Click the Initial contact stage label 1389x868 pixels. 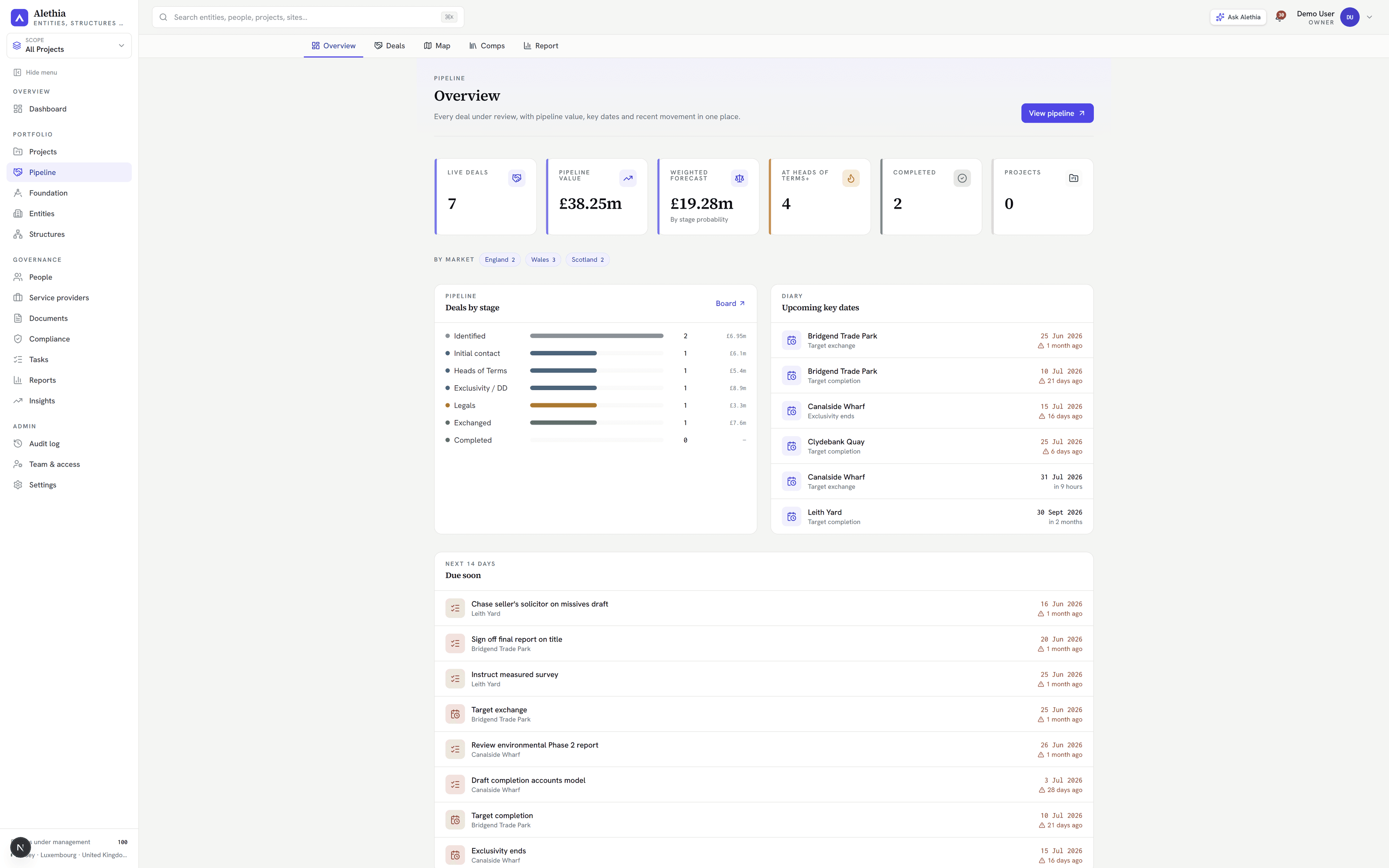click(476, 354)
